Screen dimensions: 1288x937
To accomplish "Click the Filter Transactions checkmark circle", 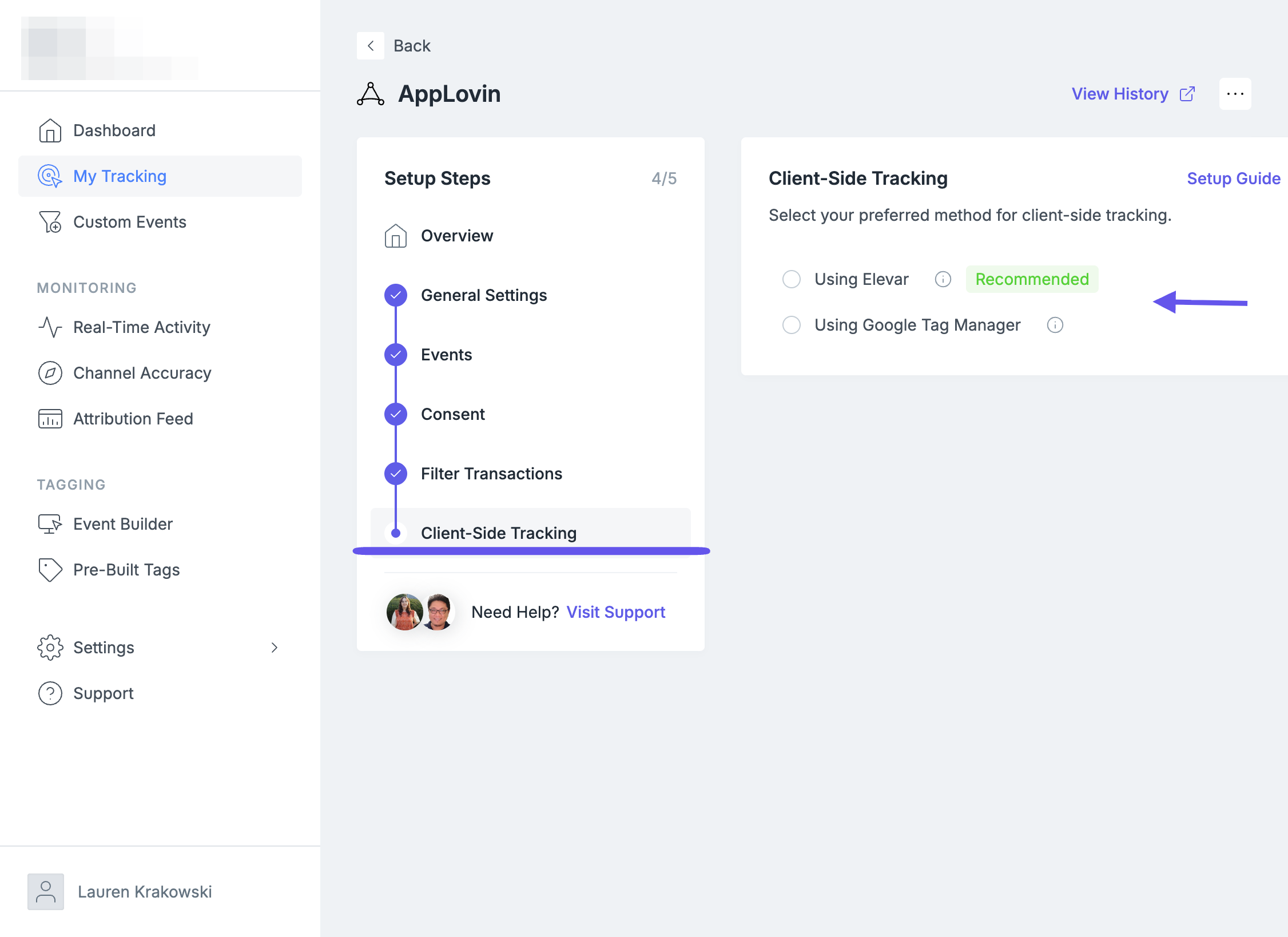I will pos(396,474).
